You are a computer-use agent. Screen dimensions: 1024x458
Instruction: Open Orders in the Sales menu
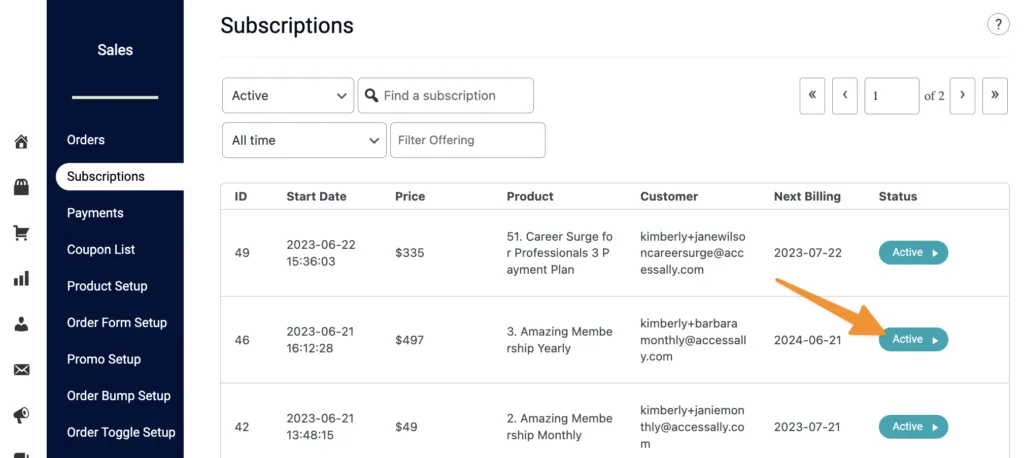(x=86, y=140)
